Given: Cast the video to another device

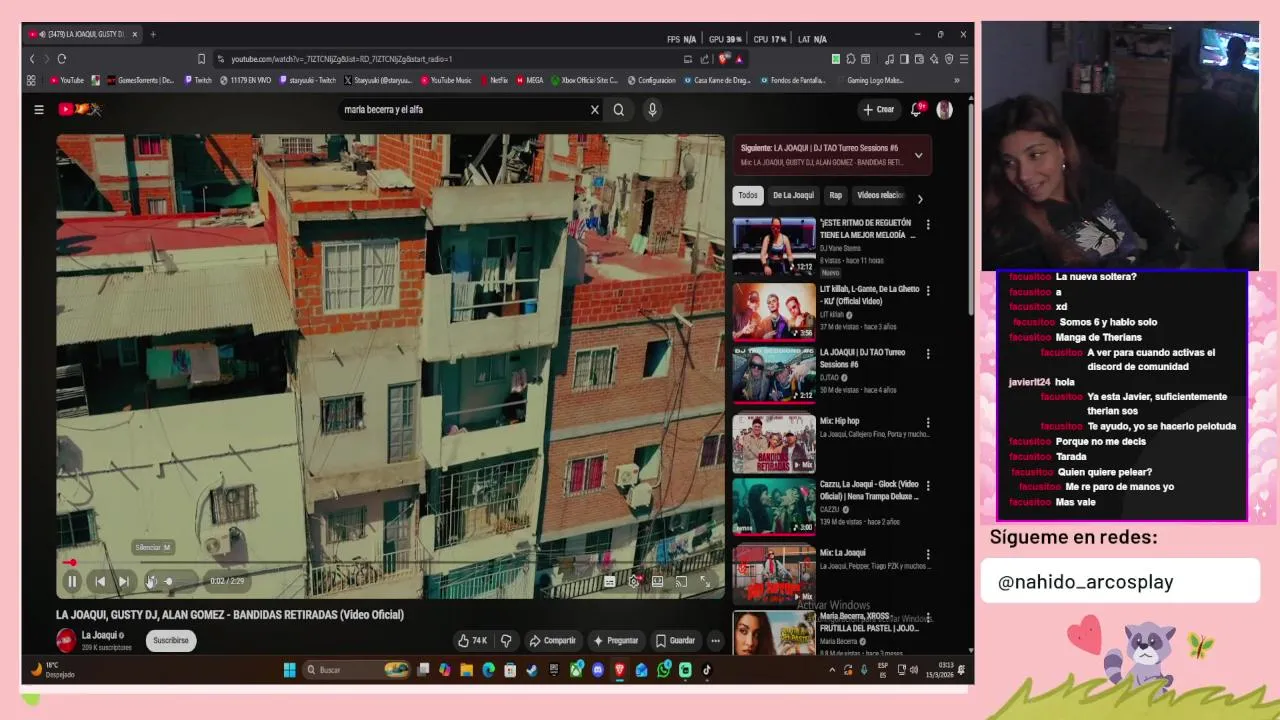Looking at the screenshot, I should coord(681,581).
